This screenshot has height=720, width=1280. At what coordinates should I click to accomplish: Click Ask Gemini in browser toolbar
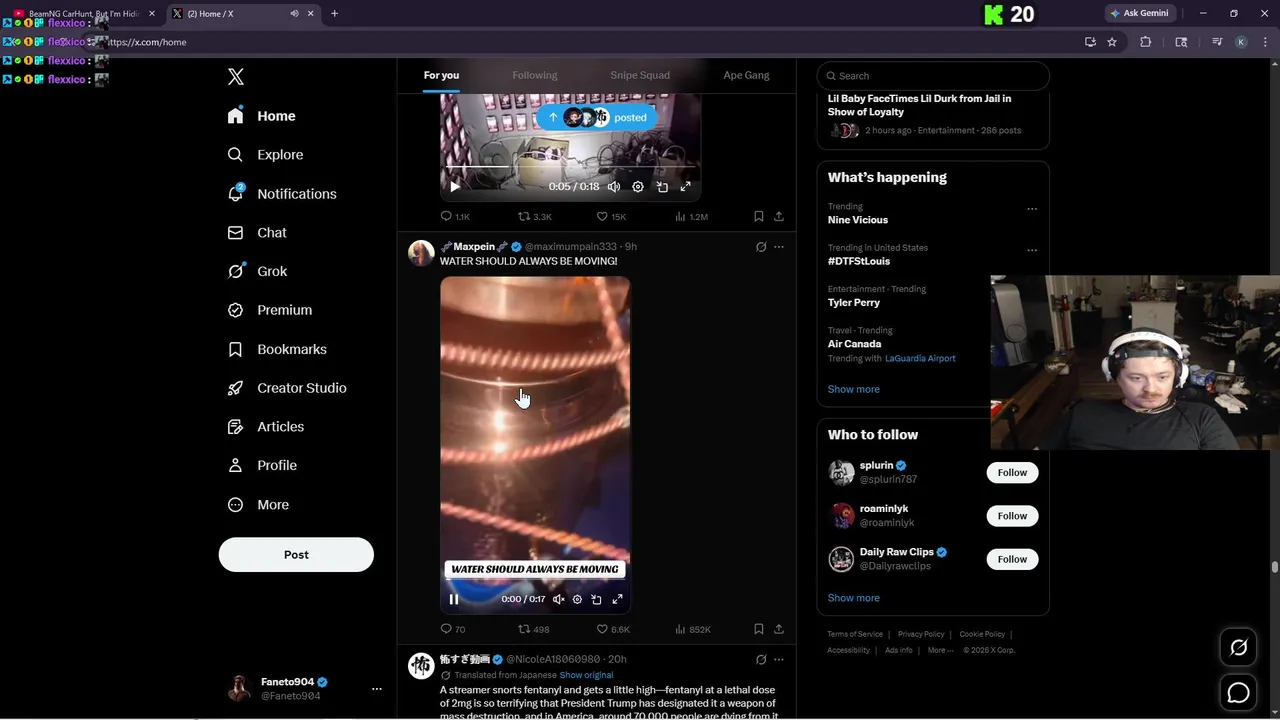pos(1139,13)
